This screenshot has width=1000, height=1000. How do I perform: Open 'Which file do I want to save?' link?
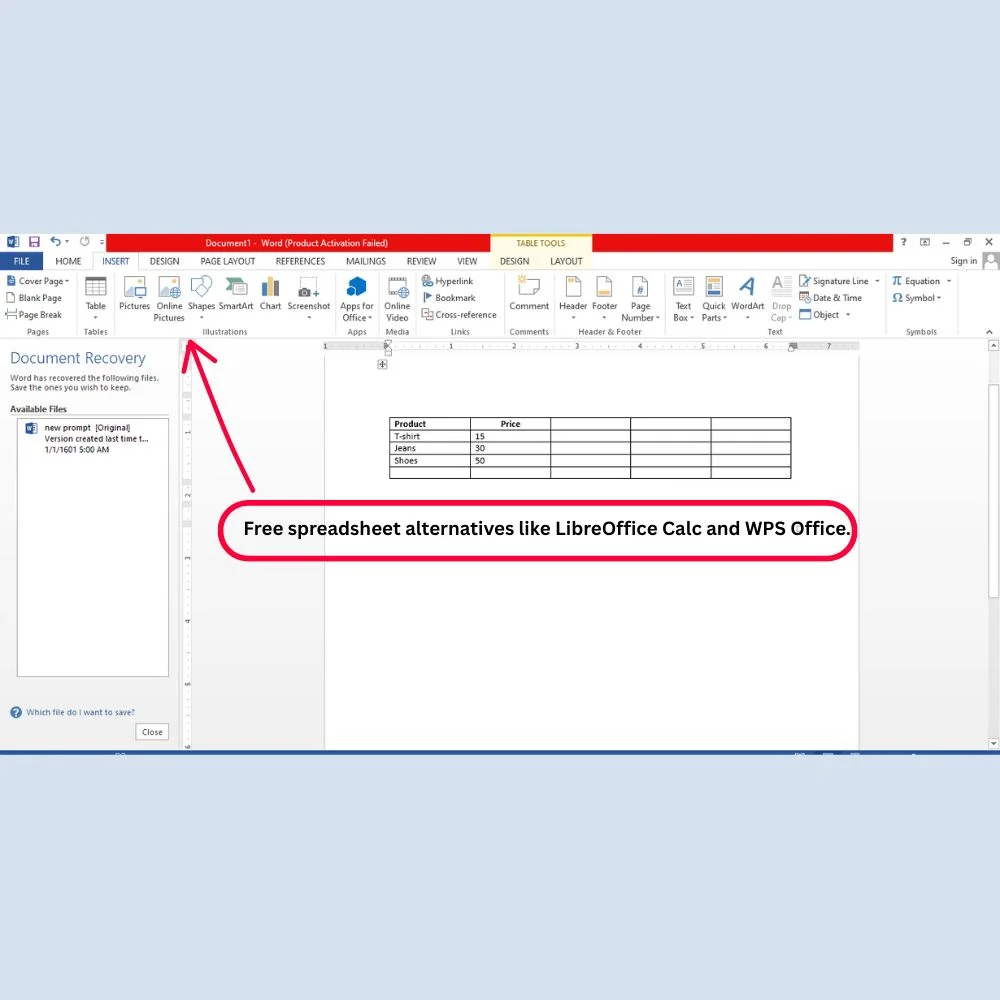80,712
